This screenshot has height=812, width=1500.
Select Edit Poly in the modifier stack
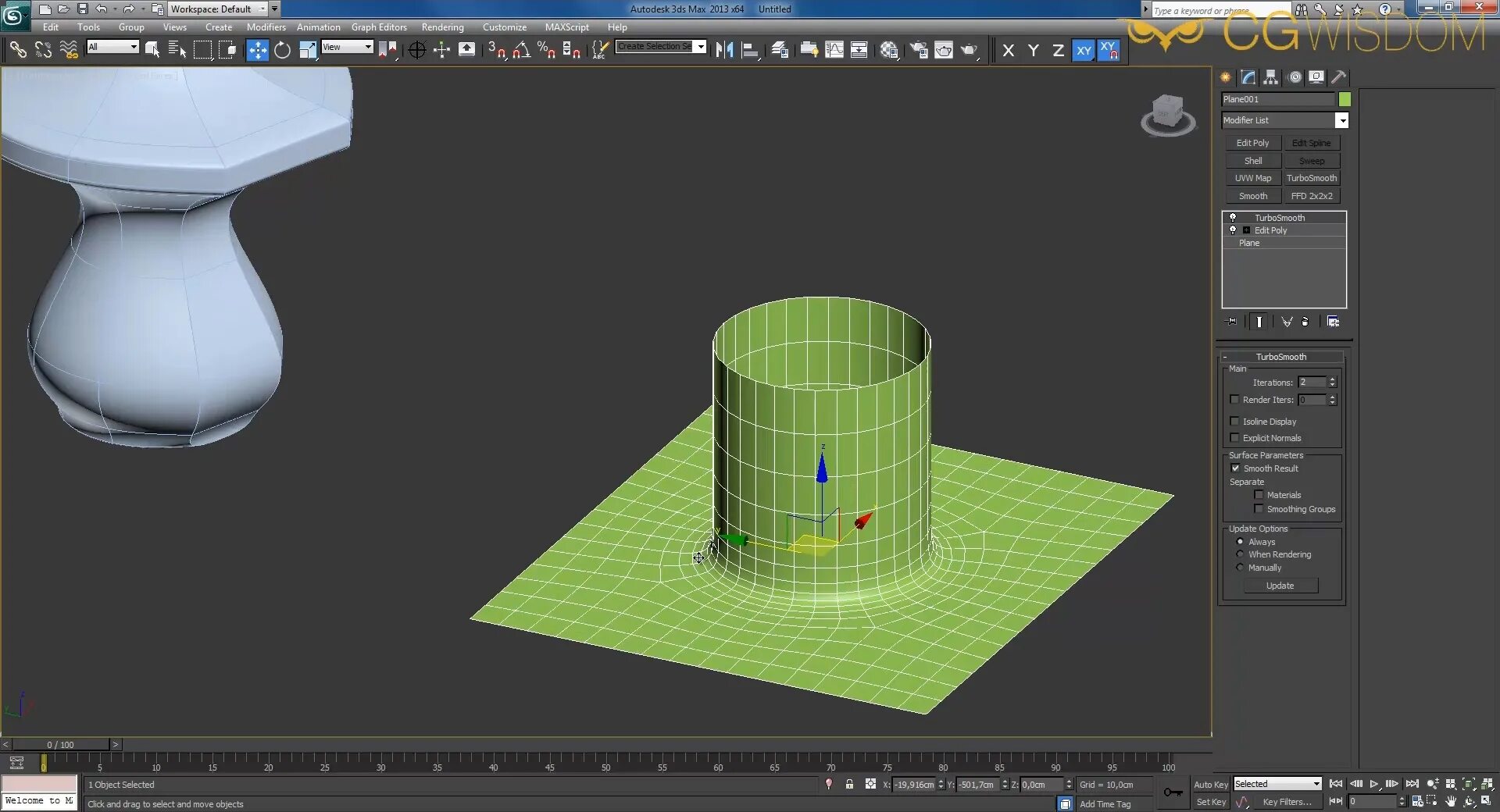[x=1270, y=230]
